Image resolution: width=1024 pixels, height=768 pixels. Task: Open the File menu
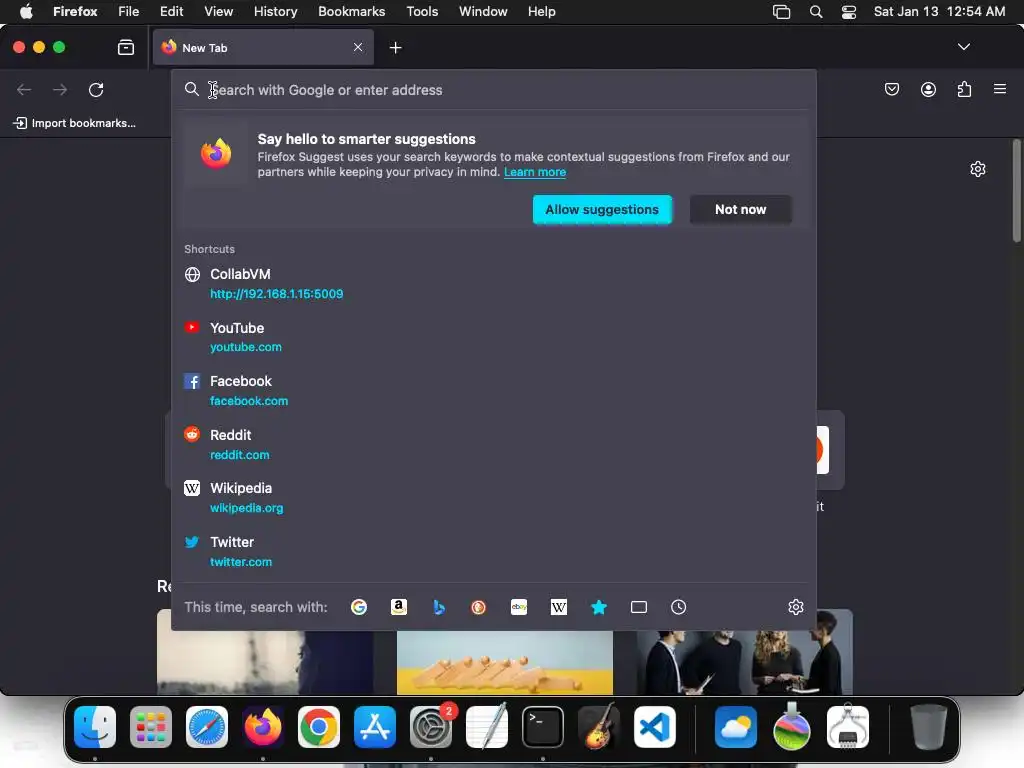coord(129,12)
